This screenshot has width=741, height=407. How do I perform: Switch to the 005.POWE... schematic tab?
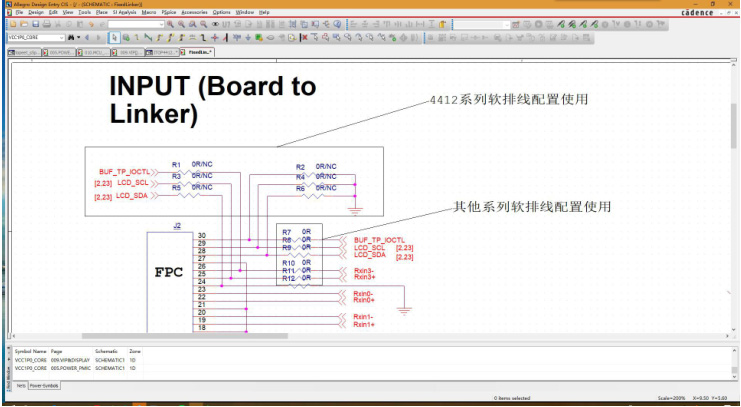pyautogui.click(x=59, y=52)
